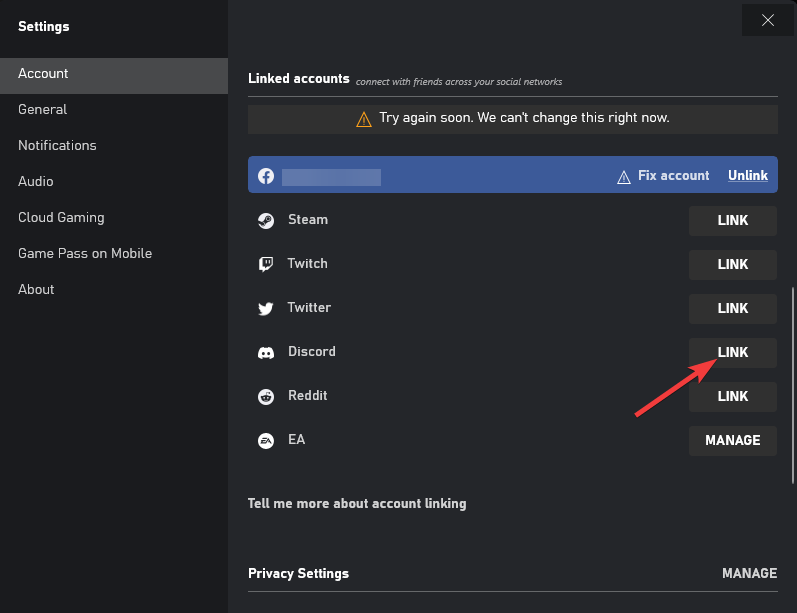Screen dimensions: 797x613
Task: Click the Steam logo icon
Action: (266, 221)
